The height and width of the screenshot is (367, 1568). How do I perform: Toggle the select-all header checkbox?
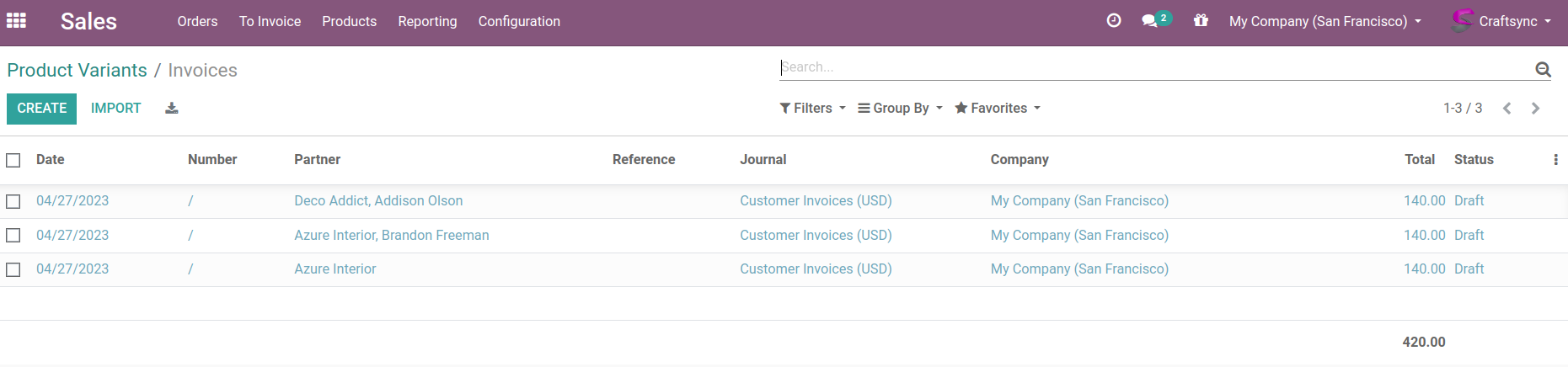click(13, 160)
